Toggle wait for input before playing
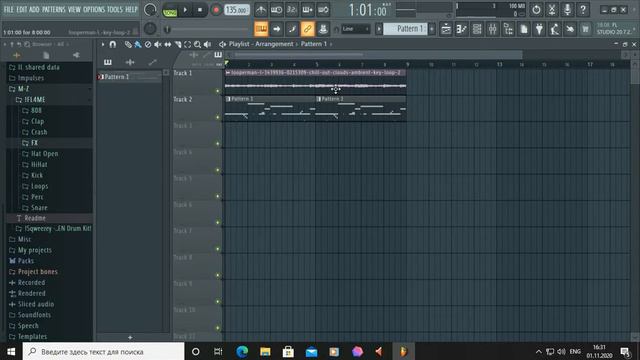The width and height of the screenshot is (640, 360). (276, 10)
